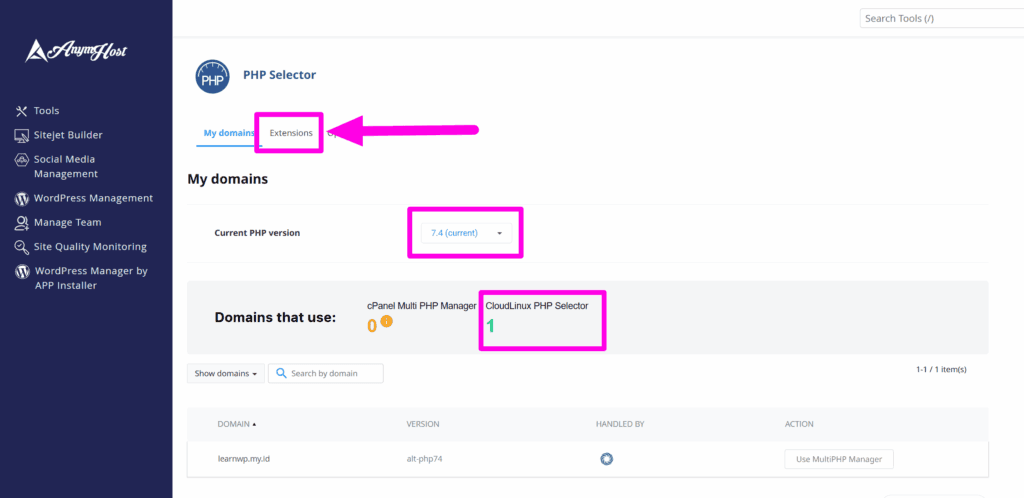The height and width of the screenshot is (498, 1024).
Task: Switch to the Extensions tab
Action: [x=291, y=132]
